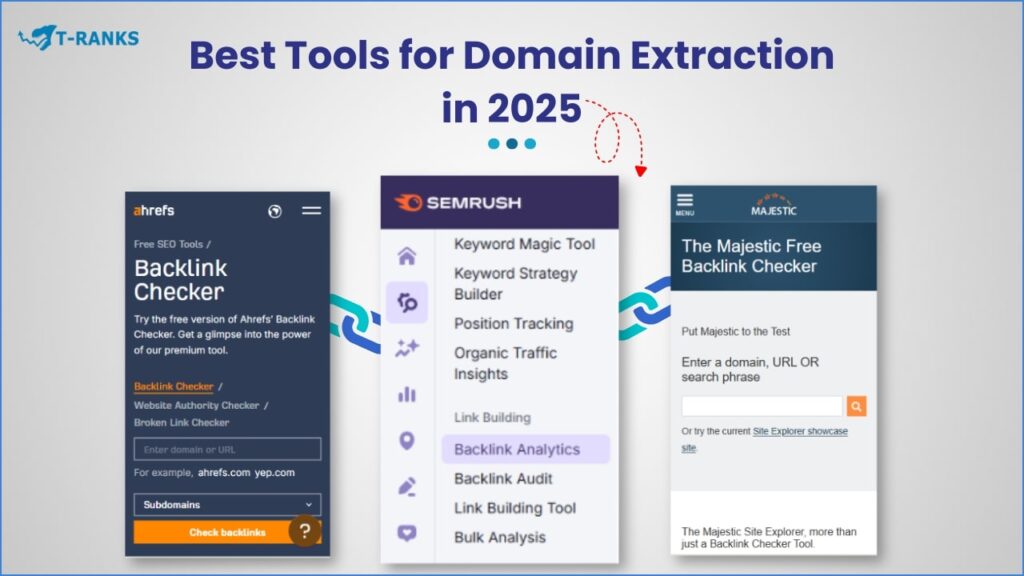Screen dimensions: 1024x576
Task: Click the sparkle stars icon in Semrush sidebar
Action: tap(406, 348)
